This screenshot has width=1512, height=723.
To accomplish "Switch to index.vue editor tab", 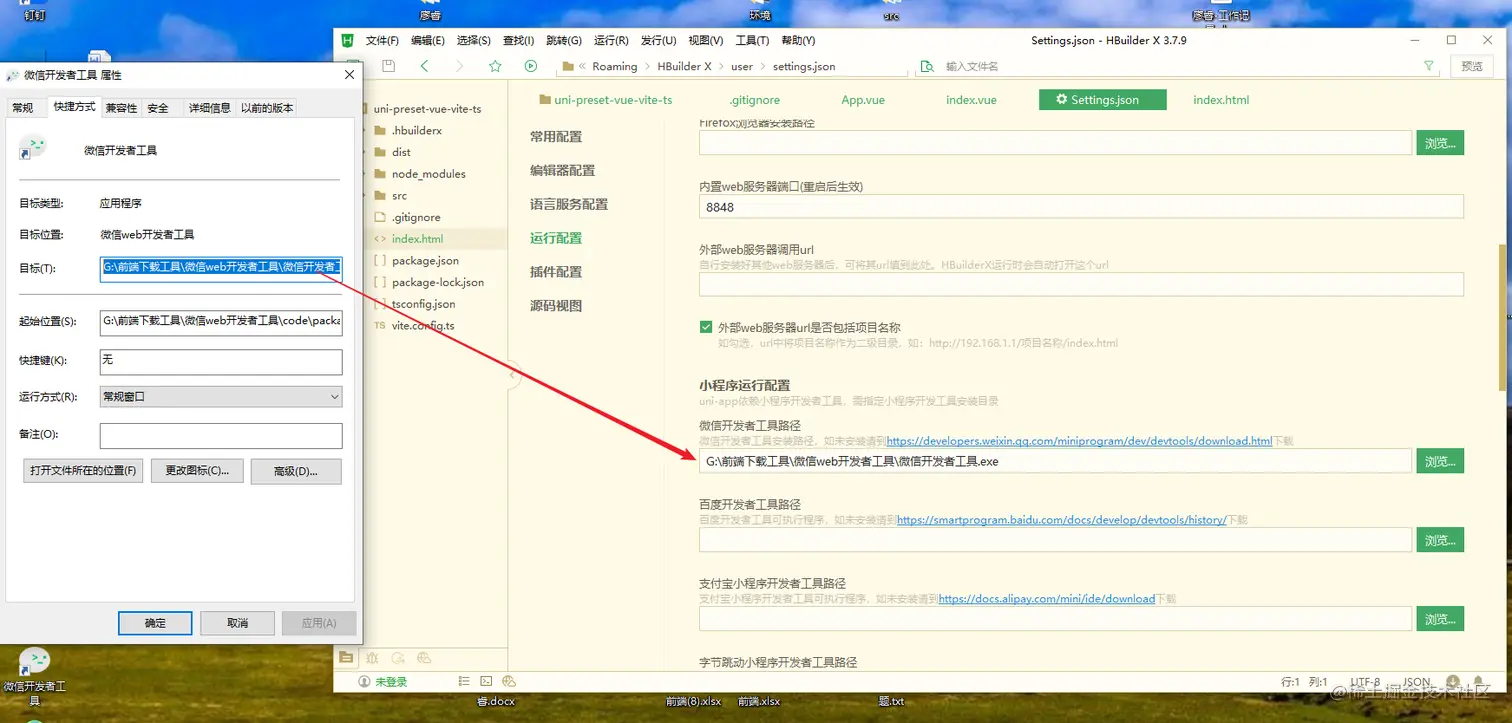I will (x=971, y=100).
